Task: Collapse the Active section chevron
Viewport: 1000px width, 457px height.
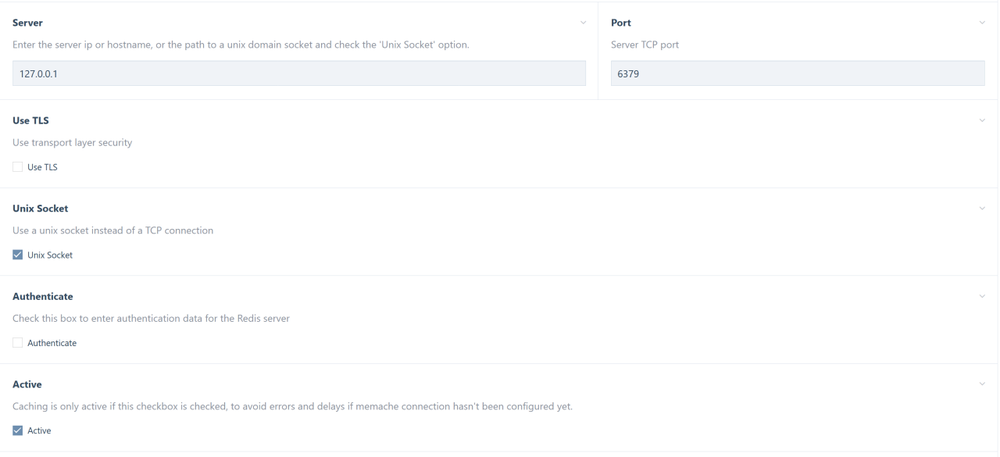Action: click(x=982, y=384)
